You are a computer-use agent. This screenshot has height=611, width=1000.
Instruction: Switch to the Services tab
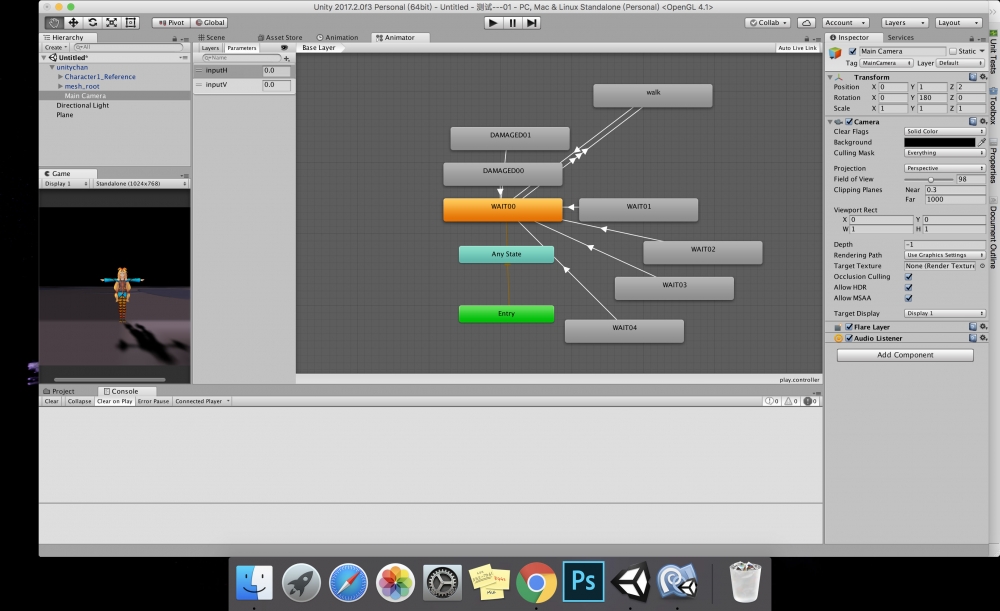point(900,38)
